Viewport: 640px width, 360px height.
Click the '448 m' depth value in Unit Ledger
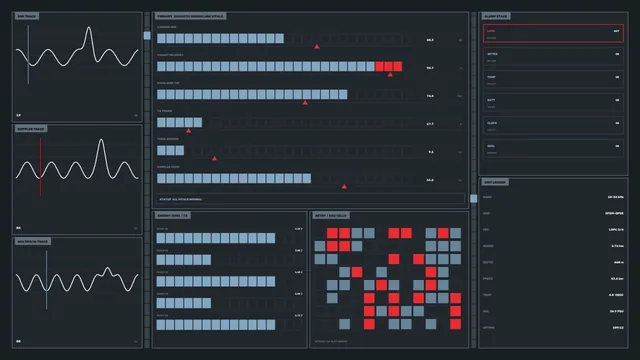618,262
